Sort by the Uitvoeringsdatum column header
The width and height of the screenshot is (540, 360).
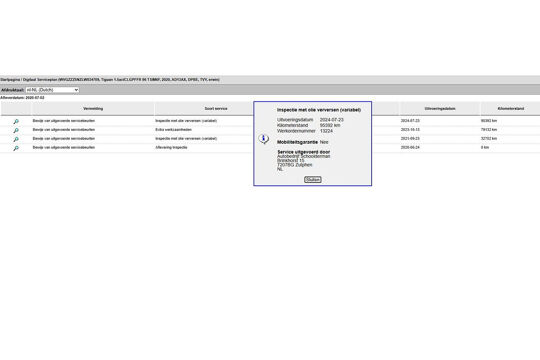coord(440,109)
